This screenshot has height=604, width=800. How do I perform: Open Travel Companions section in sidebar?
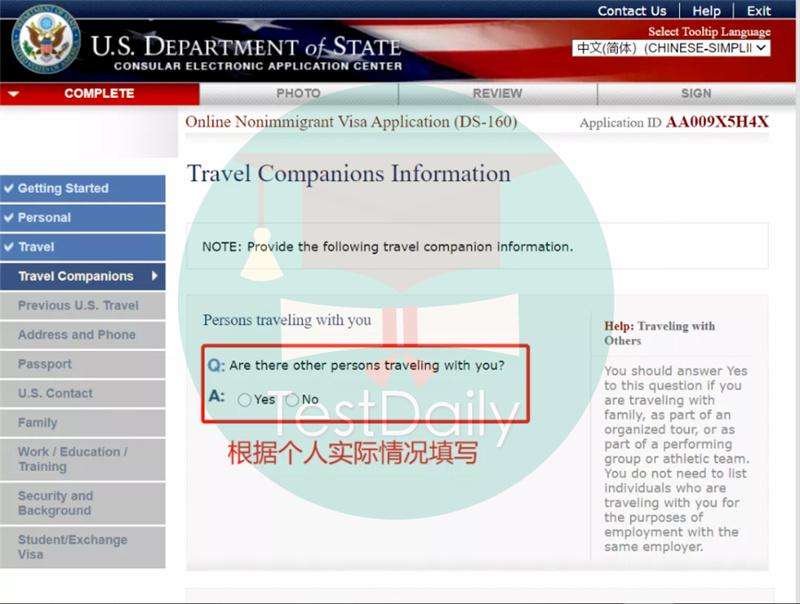point(83,276)
